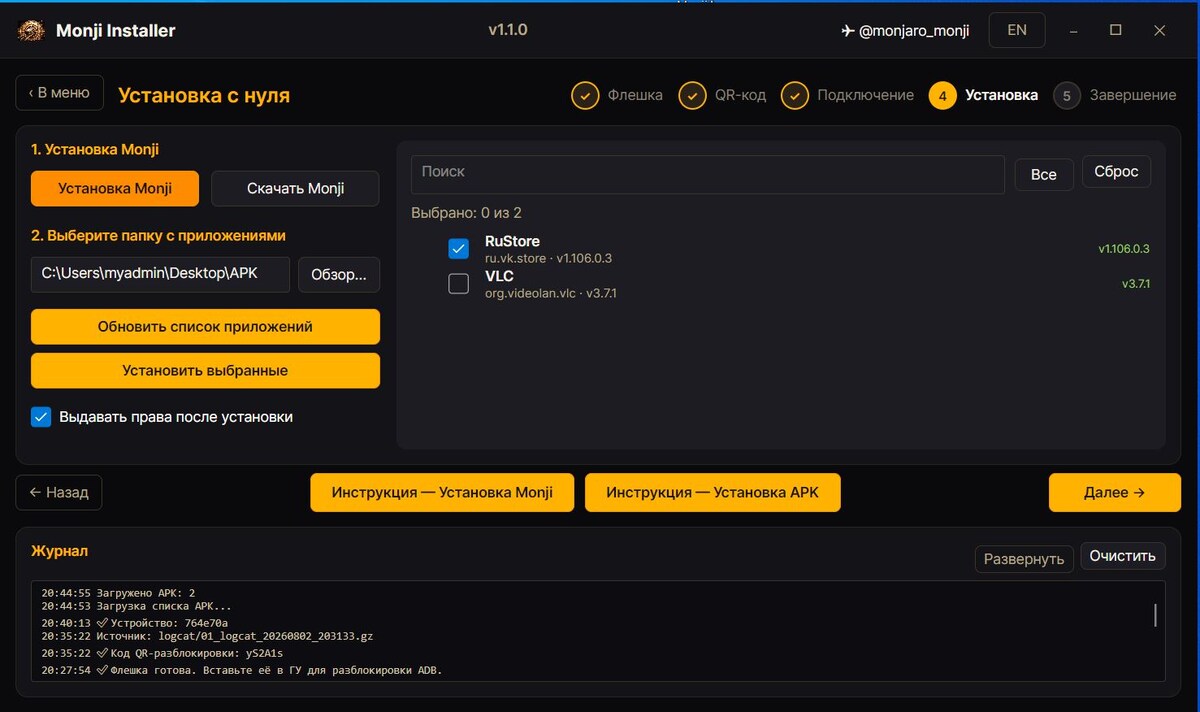Viewport: 1200px width, 712px height.
Task: Click log line with logcat source file
Action: click(207, 636)
